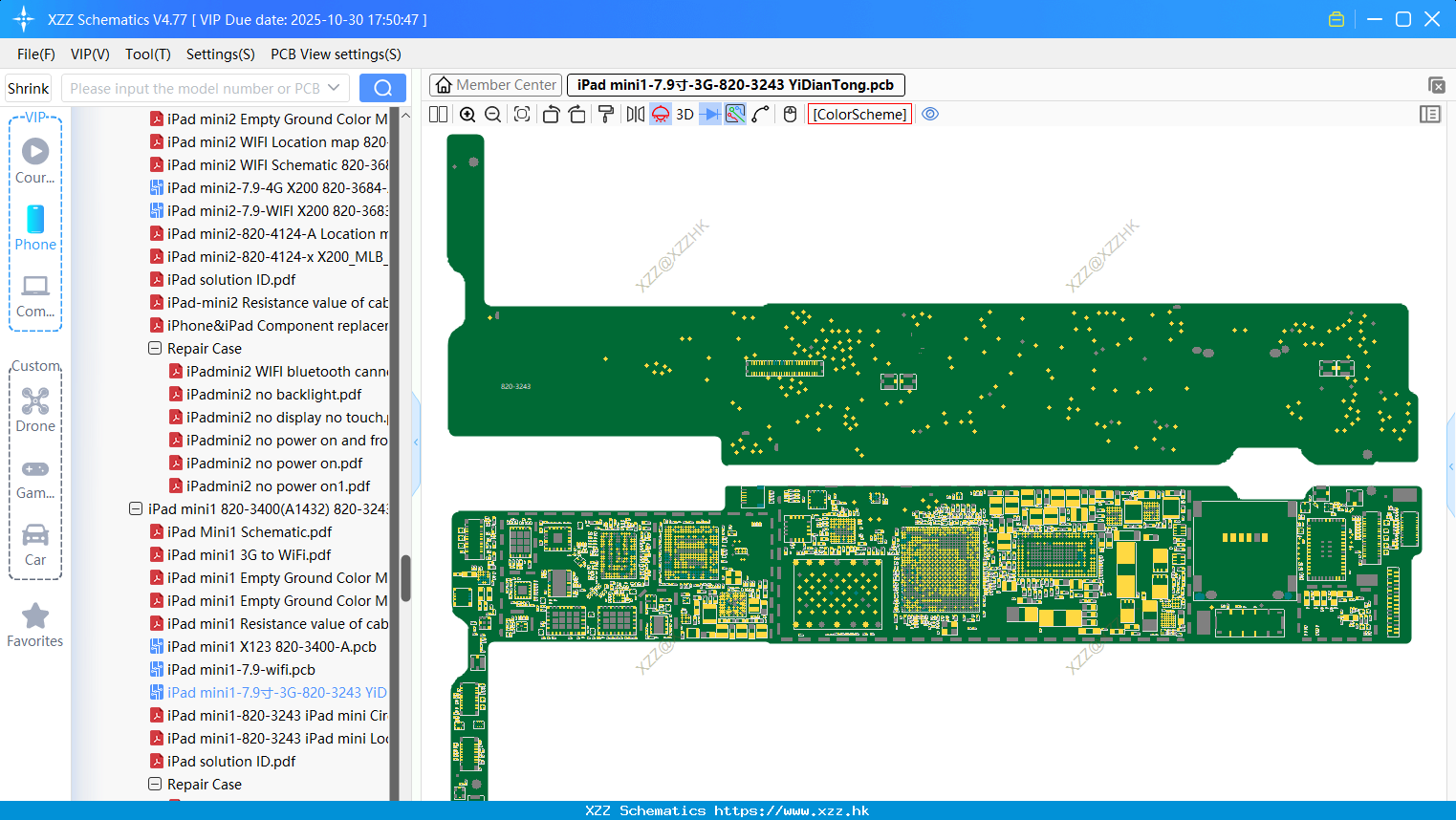This screenshot has width=1456, height=820.
Task: Toggle the red lamp highlight tool
Action: coord(661,115)
